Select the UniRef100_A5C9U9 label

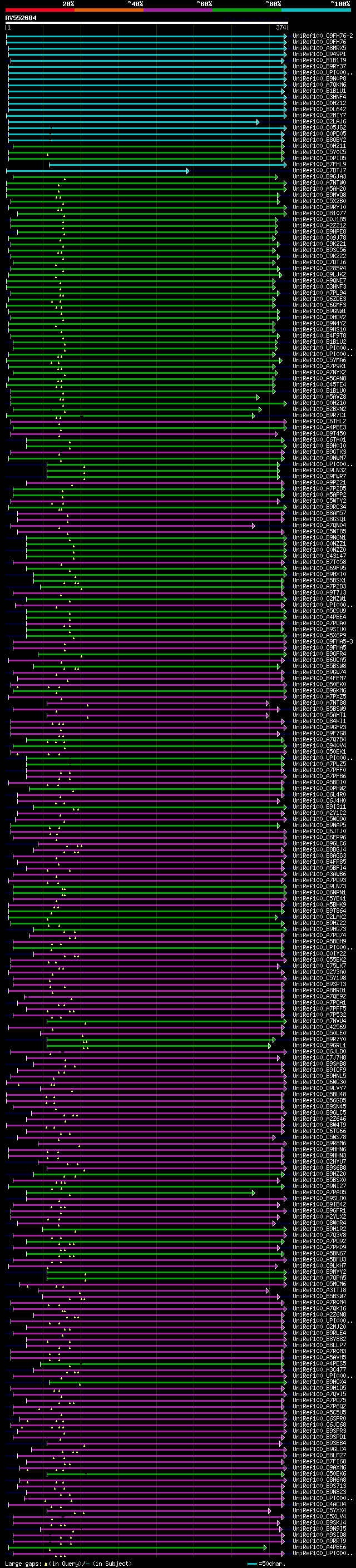click(319, 611)
